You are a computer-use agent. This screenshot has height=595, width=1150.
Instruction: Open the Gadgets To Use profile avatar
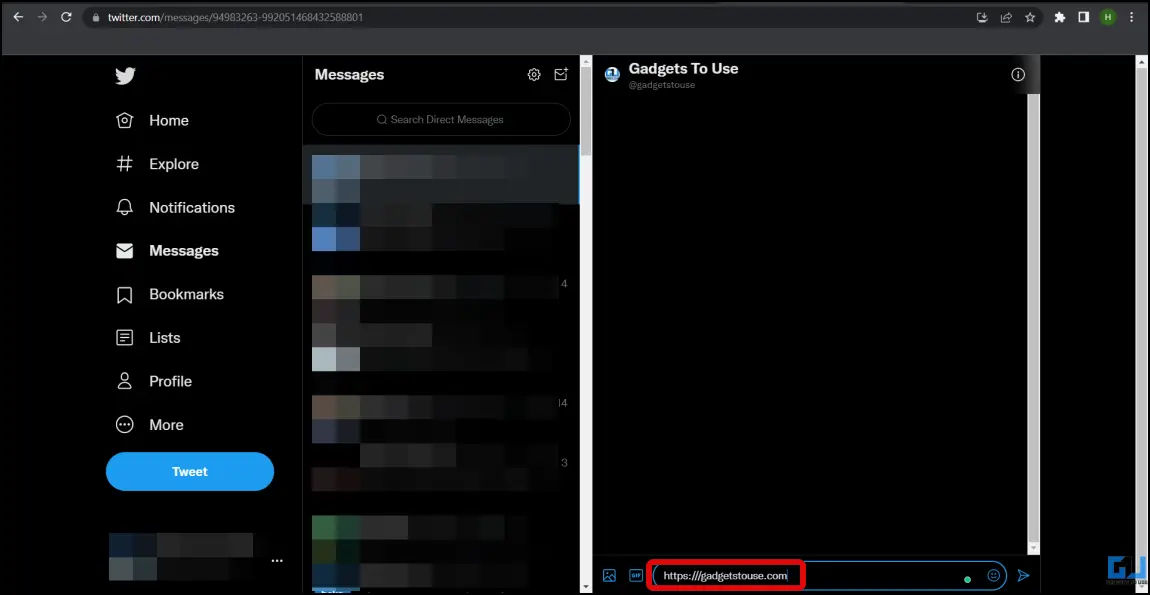click(612, 74)
